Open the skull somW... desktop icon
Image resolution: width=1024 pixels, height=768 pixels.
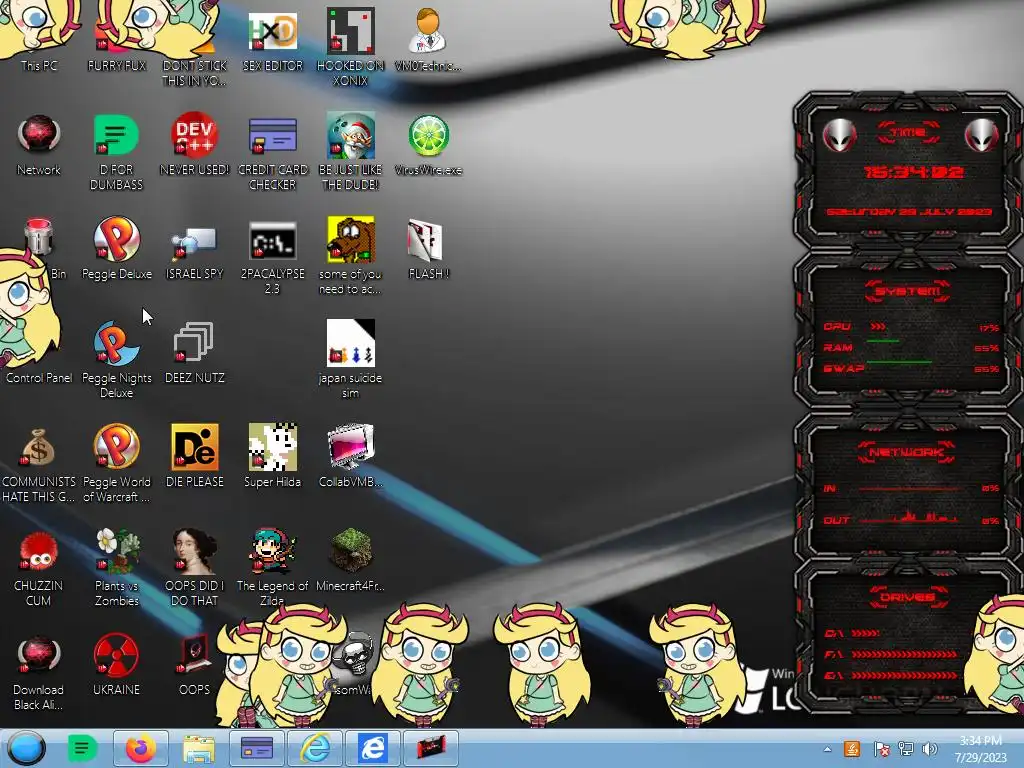pyautogui.click(x=353, y=665)
